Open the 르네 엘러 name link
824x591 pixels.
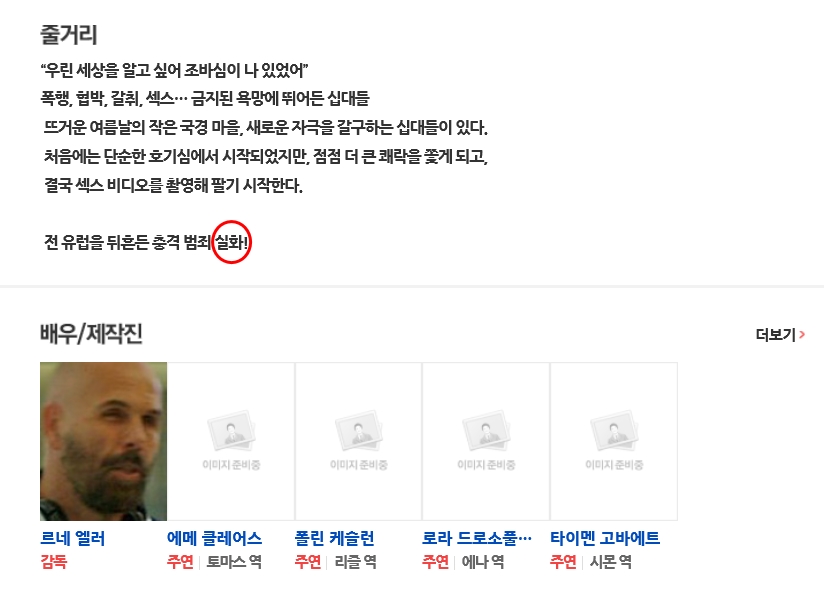tap(73, 538)
